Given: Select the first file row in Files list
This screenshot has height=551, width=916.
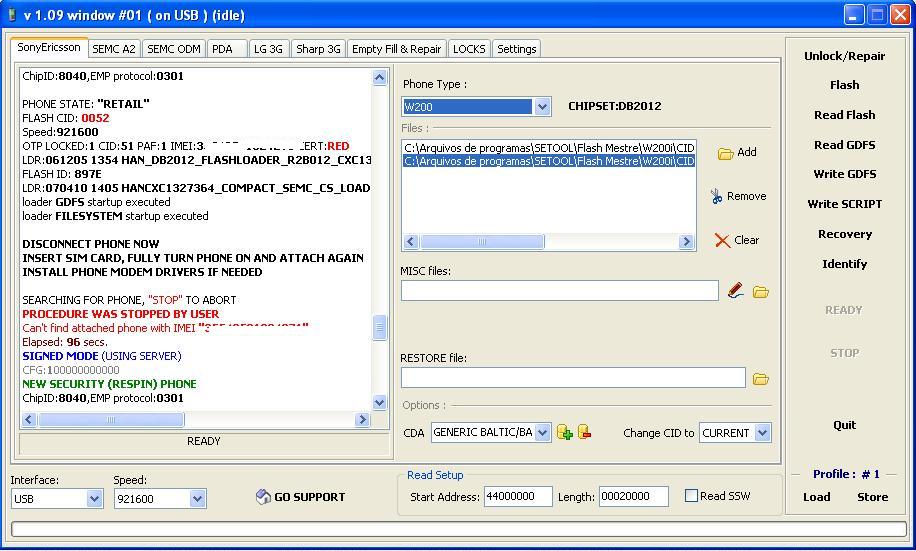Looking at the screenshot, I should (549, 148).
